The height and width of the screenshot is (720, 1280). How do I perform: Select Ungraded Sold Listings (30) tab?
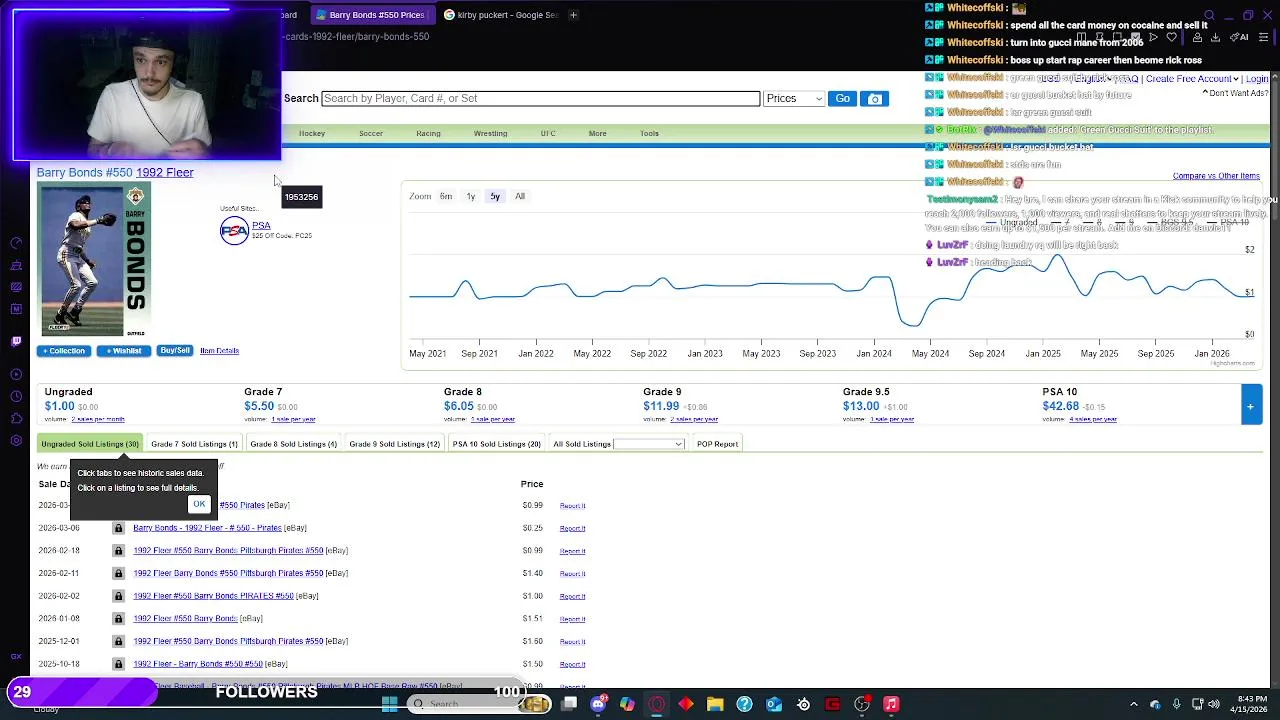tap(90, 444)
